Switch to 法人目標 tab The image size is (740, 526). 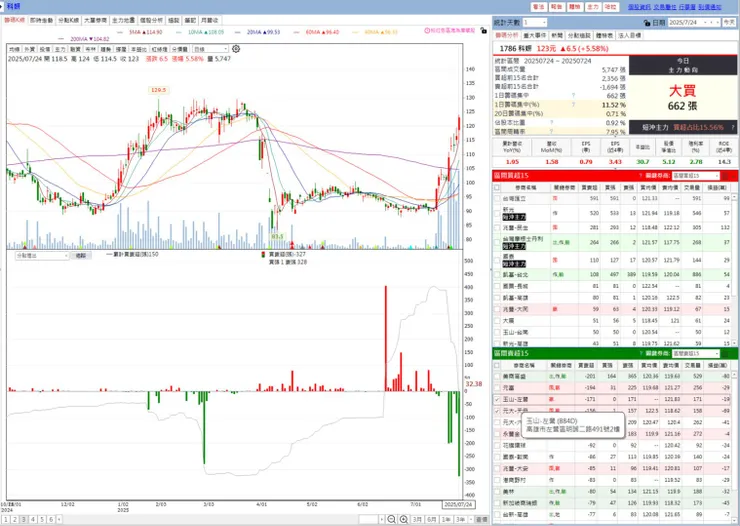coord(630,35)
